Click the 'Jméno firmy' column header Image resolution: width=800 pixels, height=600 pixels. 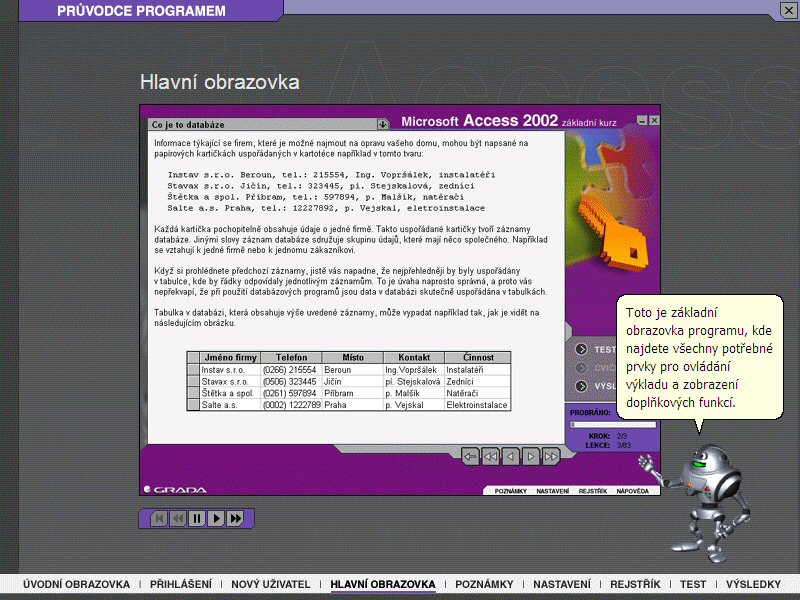(230, 358)
